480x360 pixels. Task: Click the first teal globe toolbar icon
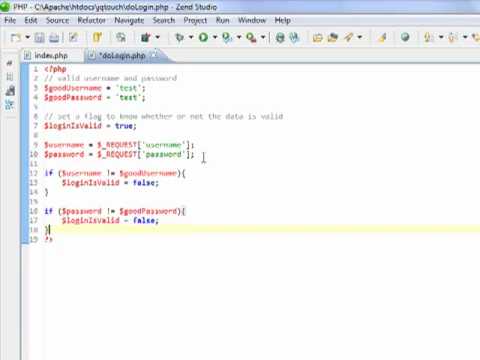click(x=280, y=37)
